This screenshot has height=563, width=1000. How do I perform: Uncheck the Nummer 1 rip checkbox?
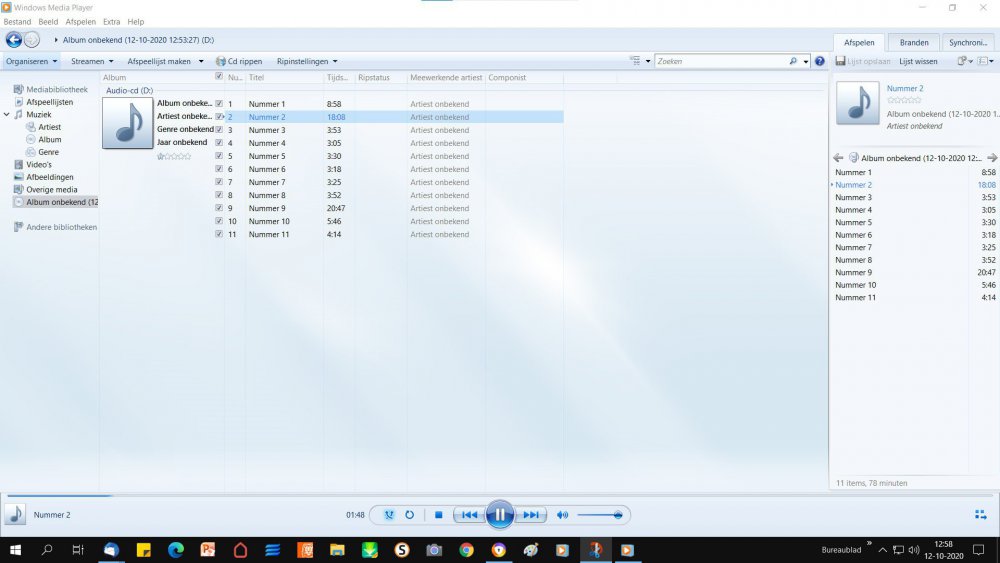coord(219,103)
